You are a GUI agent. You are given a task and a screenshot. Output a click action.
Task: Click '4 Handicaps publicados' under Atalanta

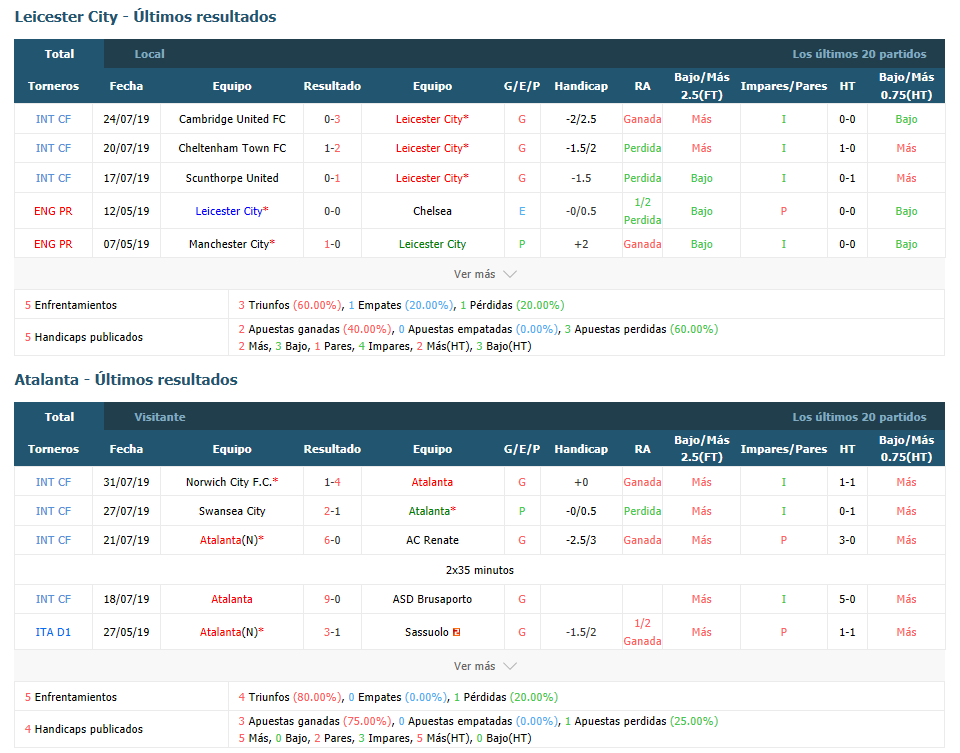(84, 729)
